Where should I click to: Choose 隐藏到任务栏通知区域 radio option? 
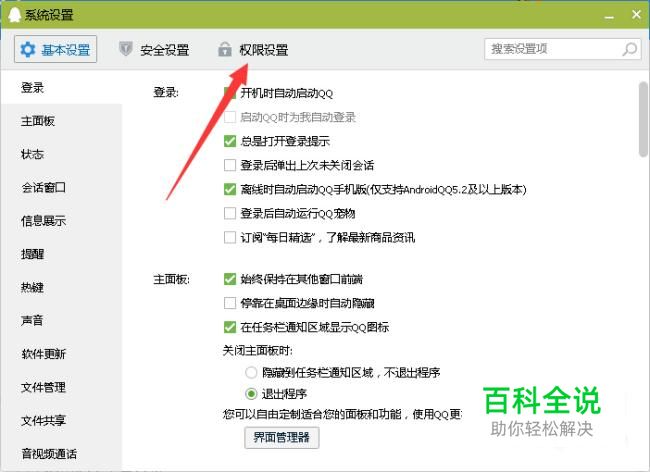point(251,373)
